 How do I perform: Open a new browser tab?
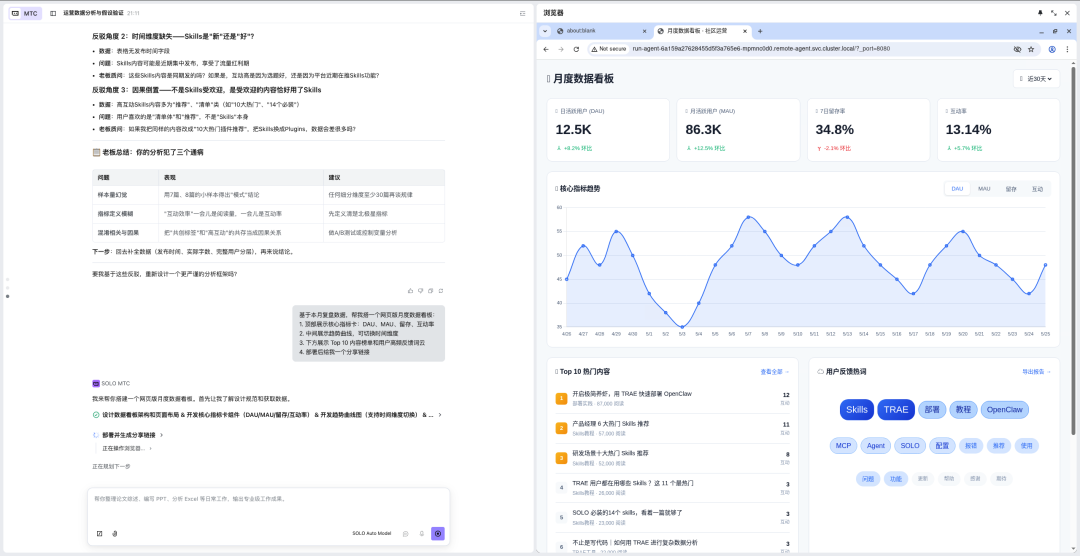(x=760, y=31)
